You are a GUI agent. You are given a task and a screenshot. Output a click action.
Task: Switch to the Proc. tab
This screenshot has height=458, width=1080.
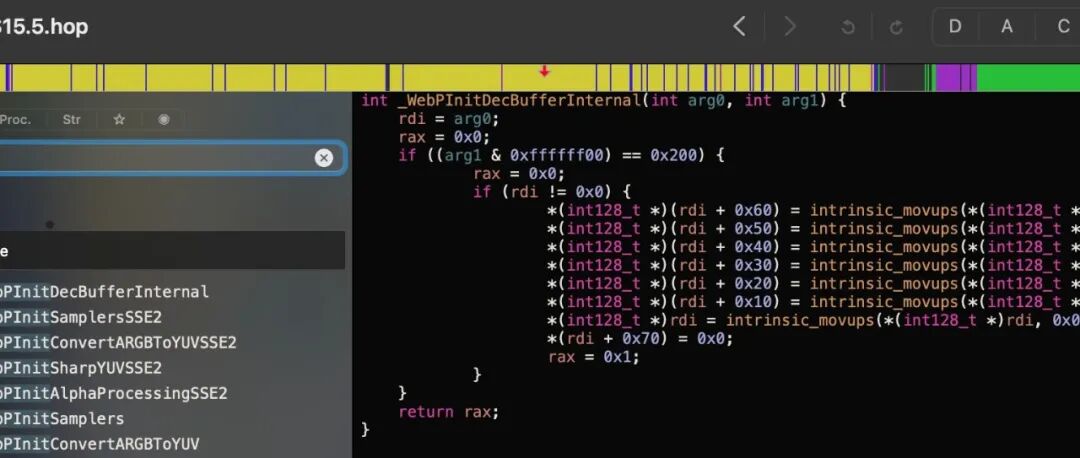pyautogui.click(x=15, y=119)
